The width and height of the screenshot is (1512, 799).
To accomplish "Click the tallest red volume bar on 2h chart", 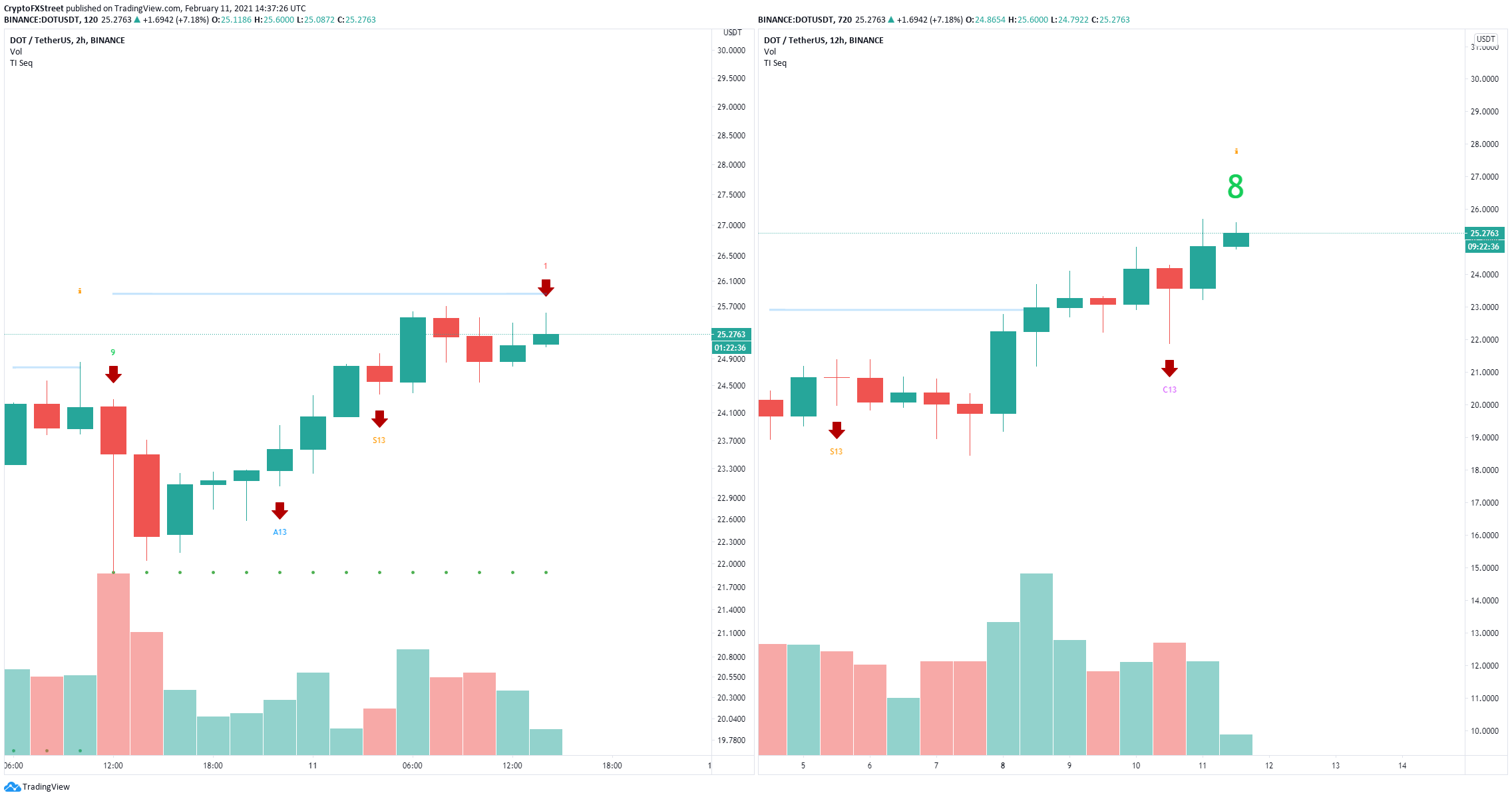I will 113,664.
